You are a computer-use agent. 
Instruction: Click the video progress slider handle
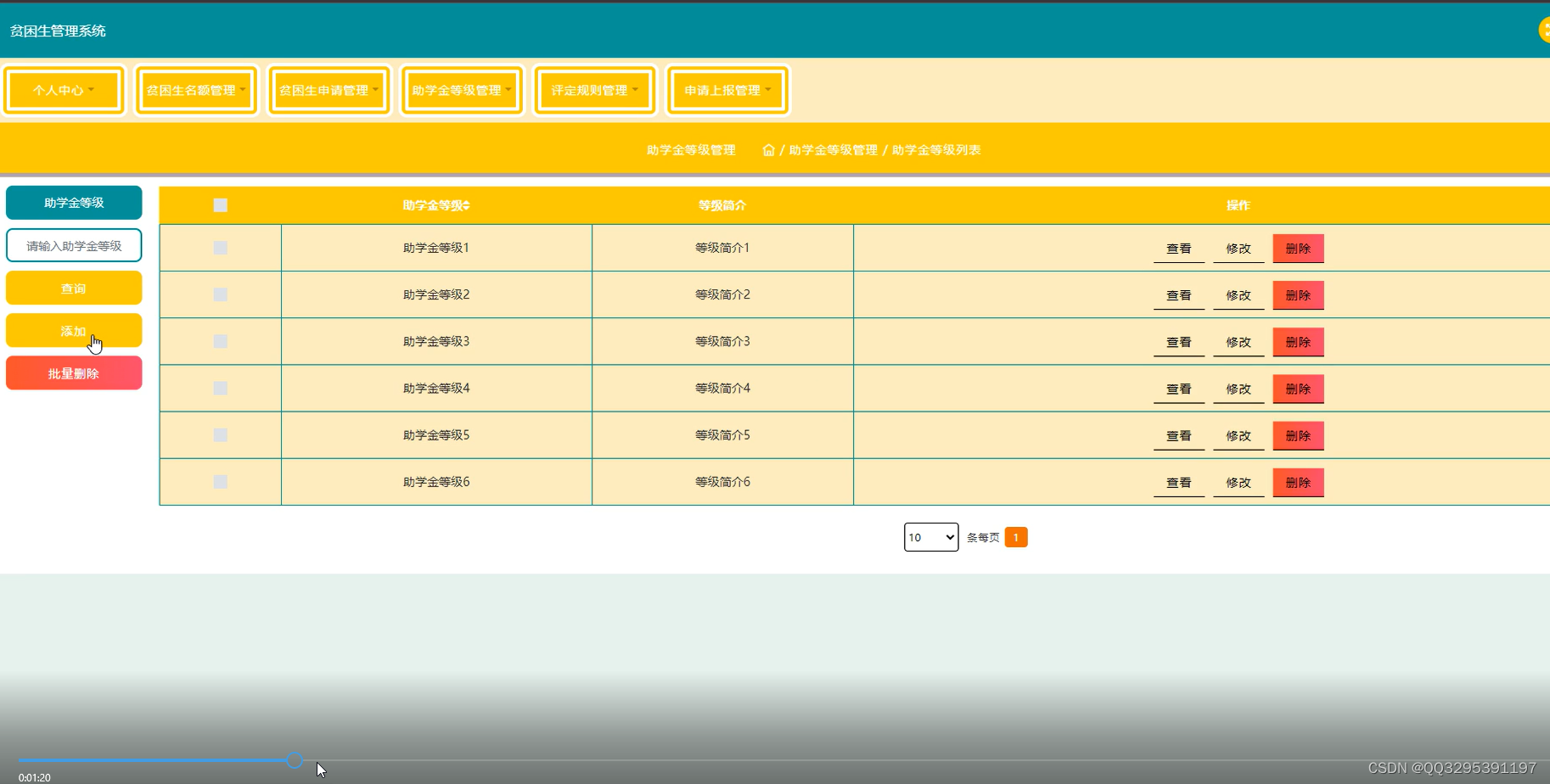coord(295,760)
